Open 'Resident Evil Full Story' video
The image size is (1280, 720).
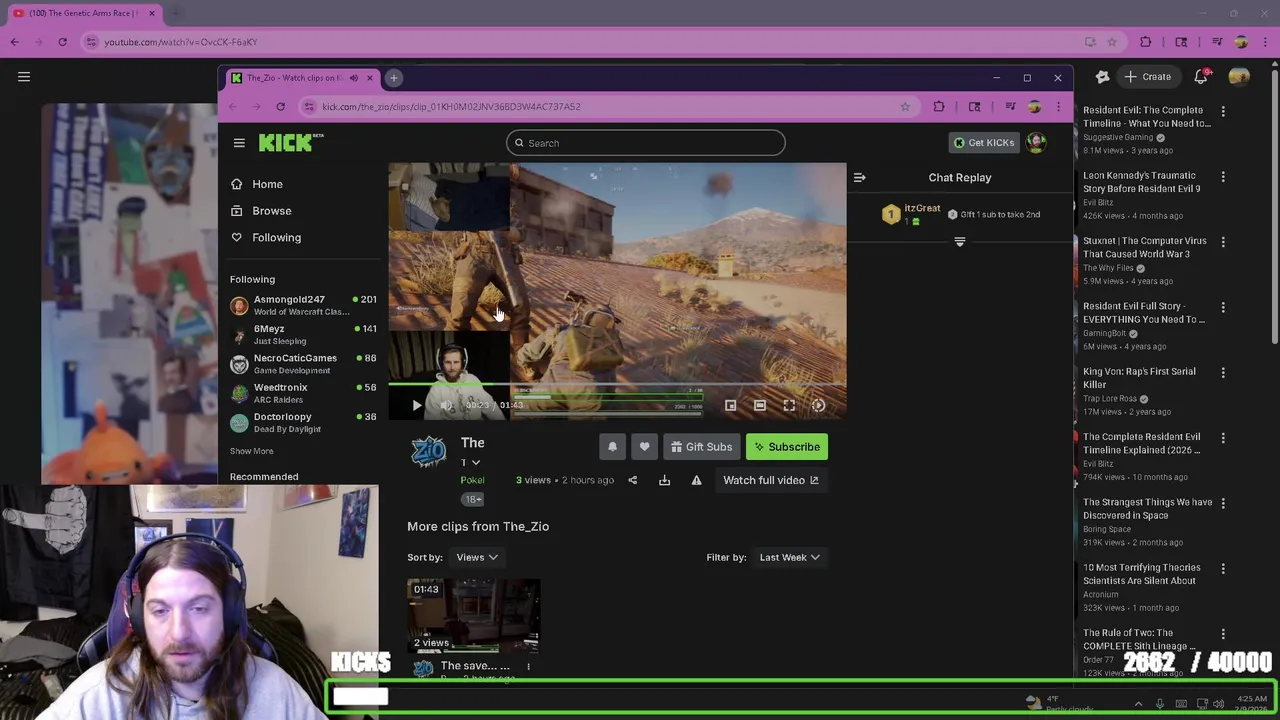[x=1143, y=313]
